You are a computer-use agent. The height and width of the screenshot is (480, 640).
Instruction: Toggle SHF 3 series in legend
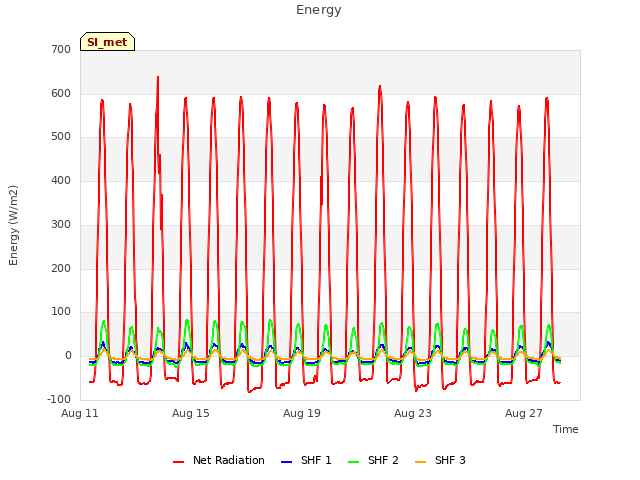pos(440,460)
